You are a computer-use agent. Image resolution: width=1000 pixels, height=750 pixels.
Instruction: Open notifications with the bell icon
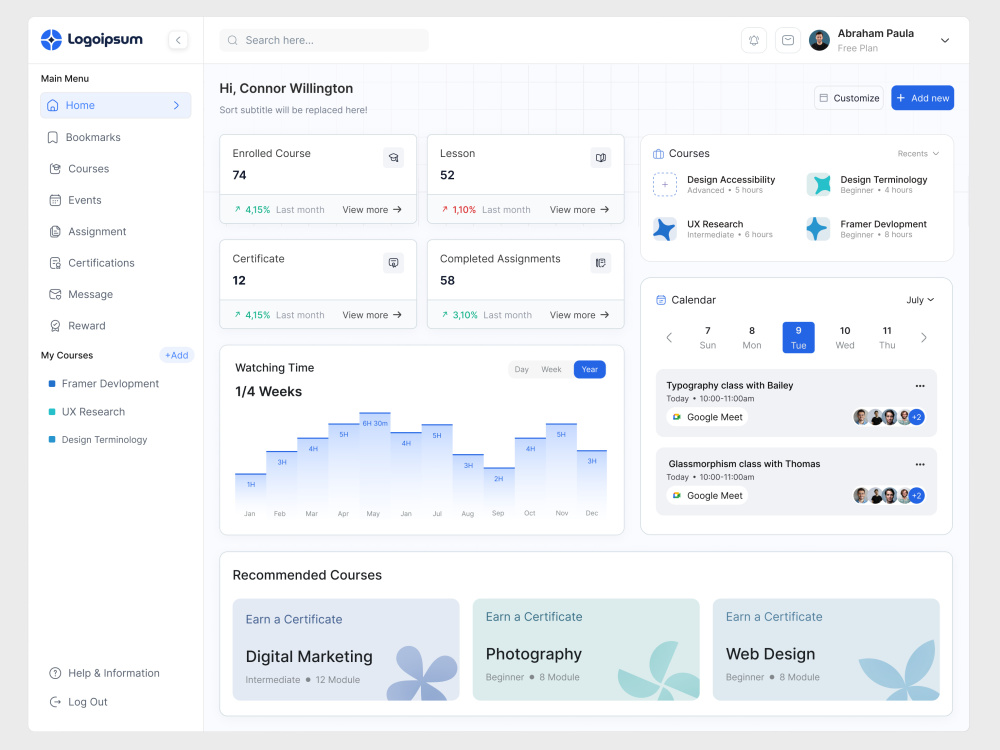tap(754, 40)
